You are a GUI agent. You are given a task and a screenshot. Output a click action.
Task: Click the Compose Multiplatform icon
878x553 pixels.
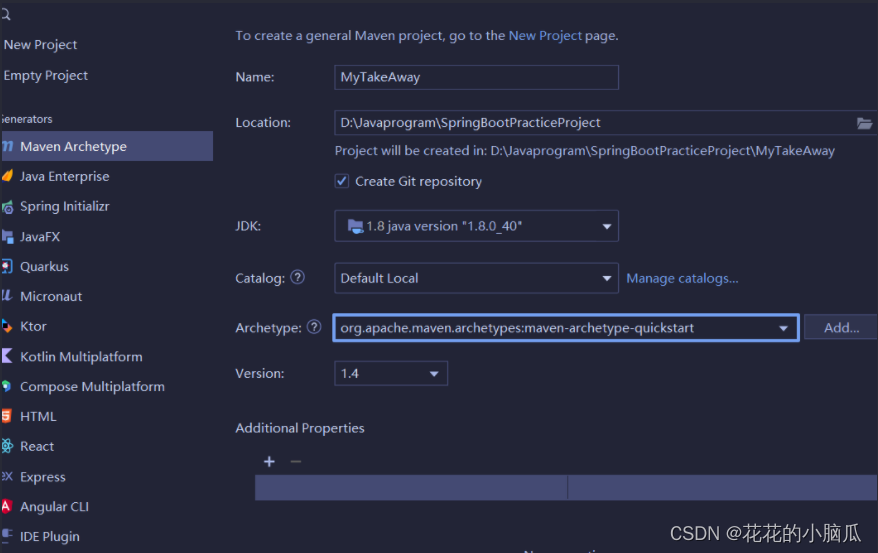pyautogui.click(x=7, y=386)
